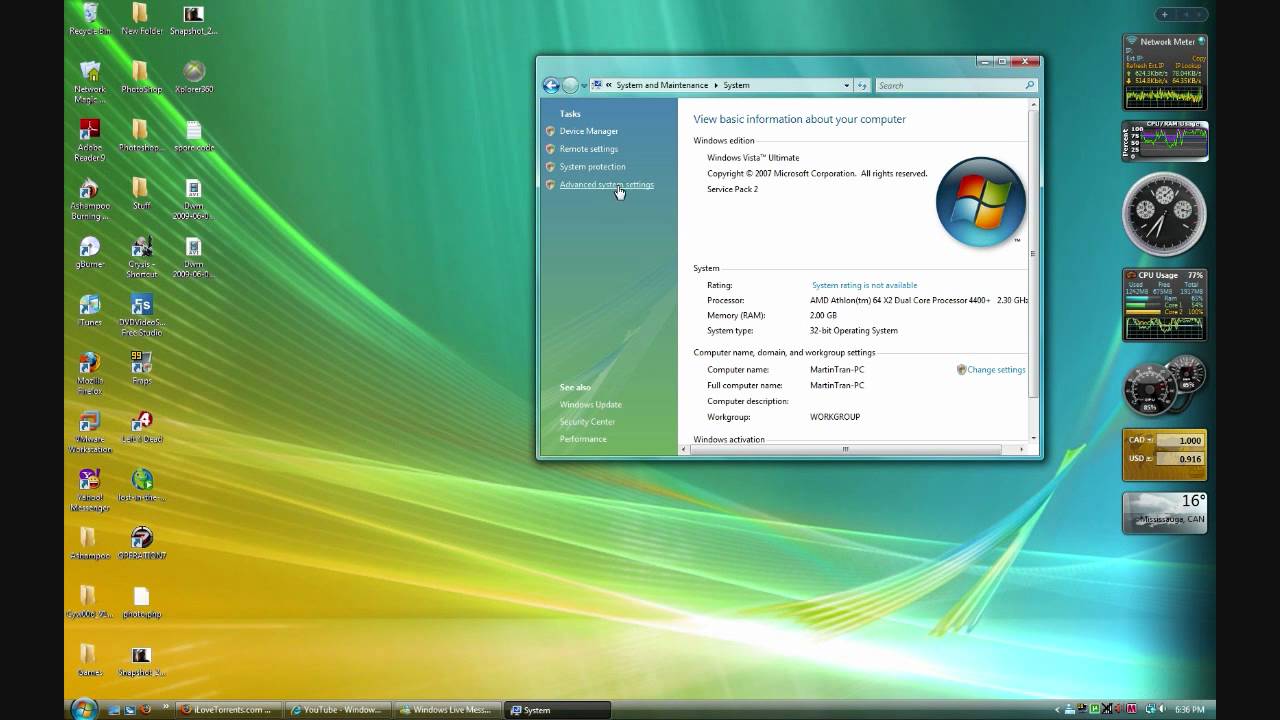Screen dimensions: 1280x720
Task: Open the Stuff folder on desktop
Action: pyautogui.click(x=141, y=193)
